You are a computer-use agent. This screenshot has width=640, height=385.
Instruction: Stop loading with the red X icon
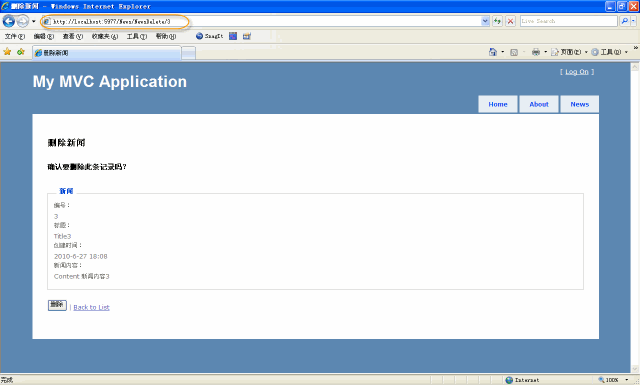tap(510, 21)
